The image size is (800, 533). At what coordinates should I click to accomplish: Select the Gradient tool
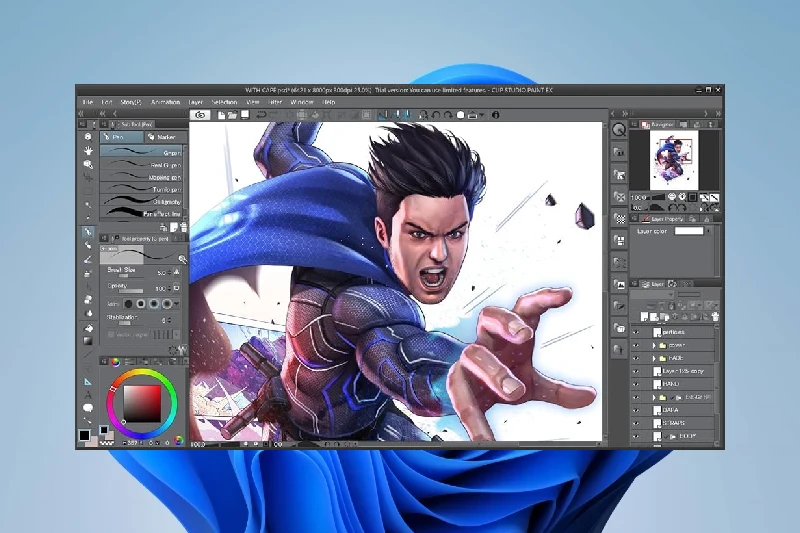coord(88,341)
